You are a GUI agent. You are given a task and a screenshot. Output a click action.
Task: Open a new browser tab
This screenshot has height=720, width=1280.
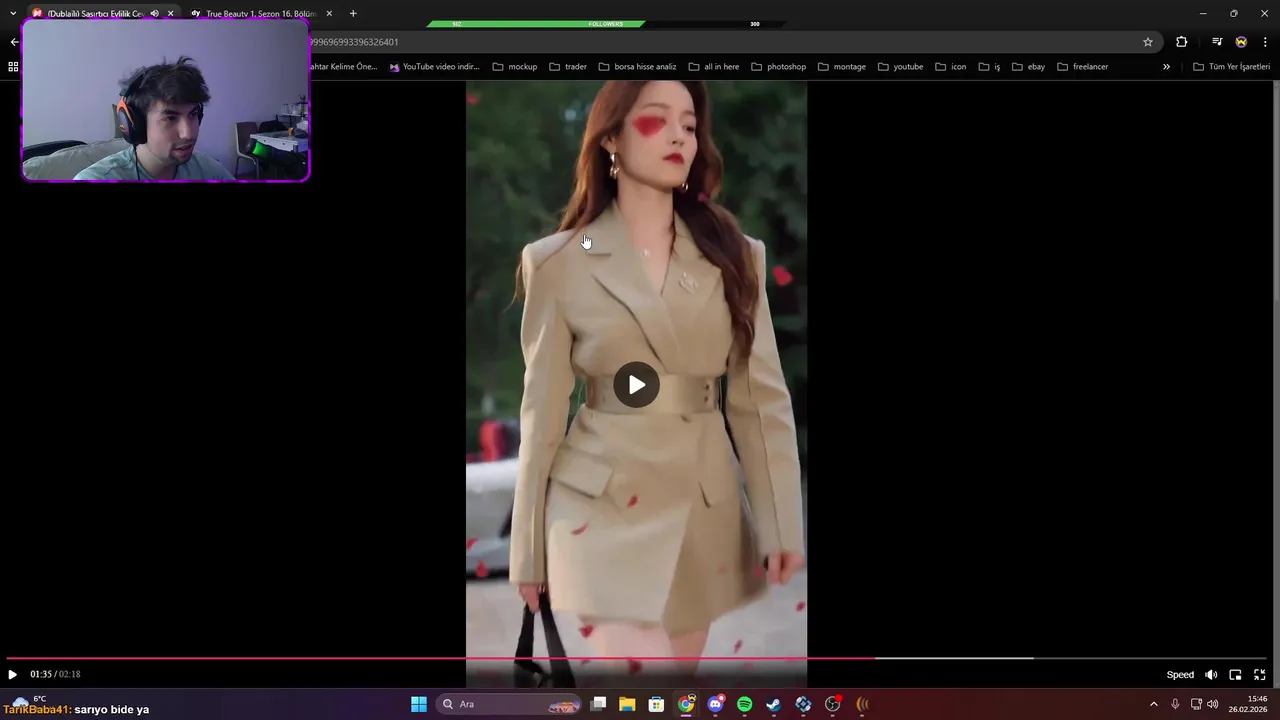coord(353,14)
